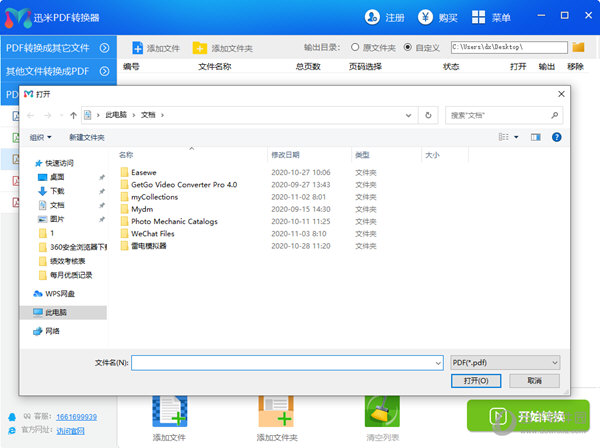Select the GetGo Video Converter Pro 4.0 folder
This screenshot has height=448, width=600.
(x=184, y=184)
